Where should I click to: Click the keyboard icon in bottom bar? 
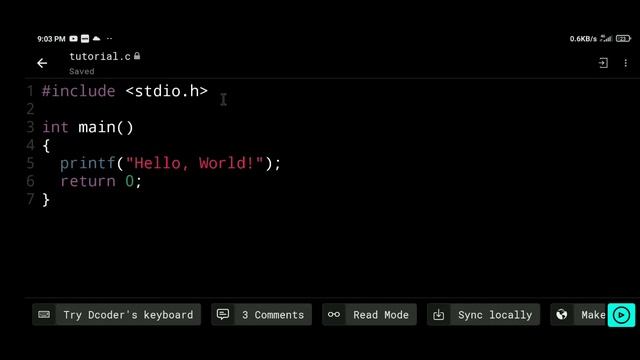(x=44, y=315)
